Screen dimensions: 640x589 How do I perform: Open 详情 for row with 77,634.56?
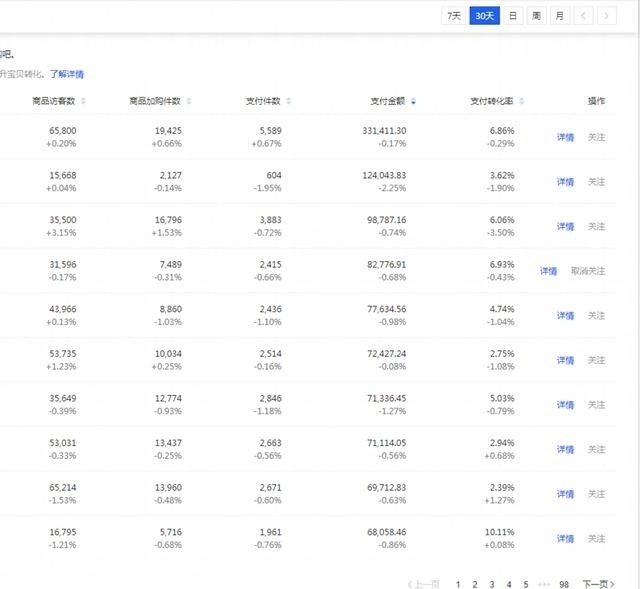565,316
